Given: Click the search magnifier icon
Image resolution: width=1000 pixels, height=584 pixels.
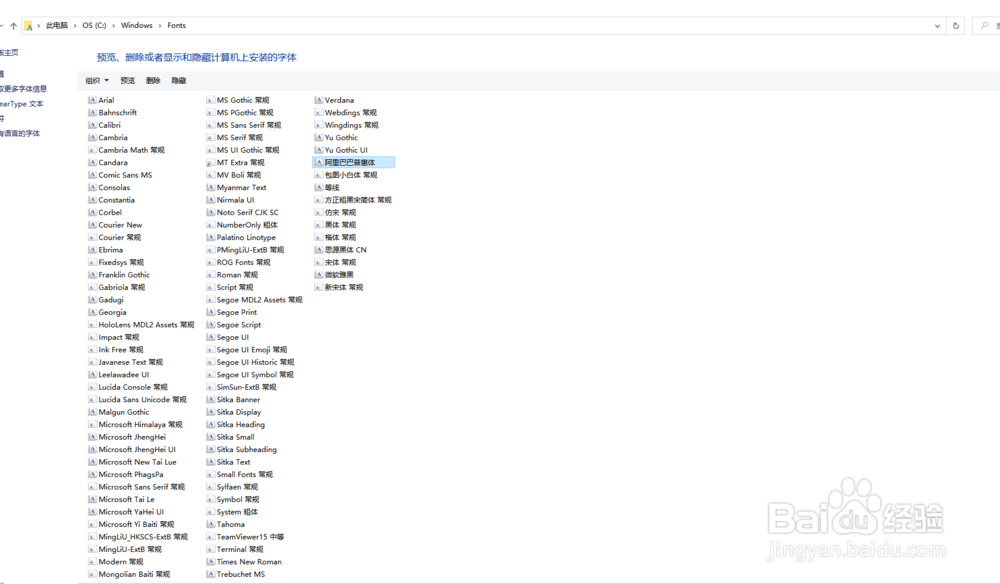Looking at the screenshot, I should click(985, 26).
